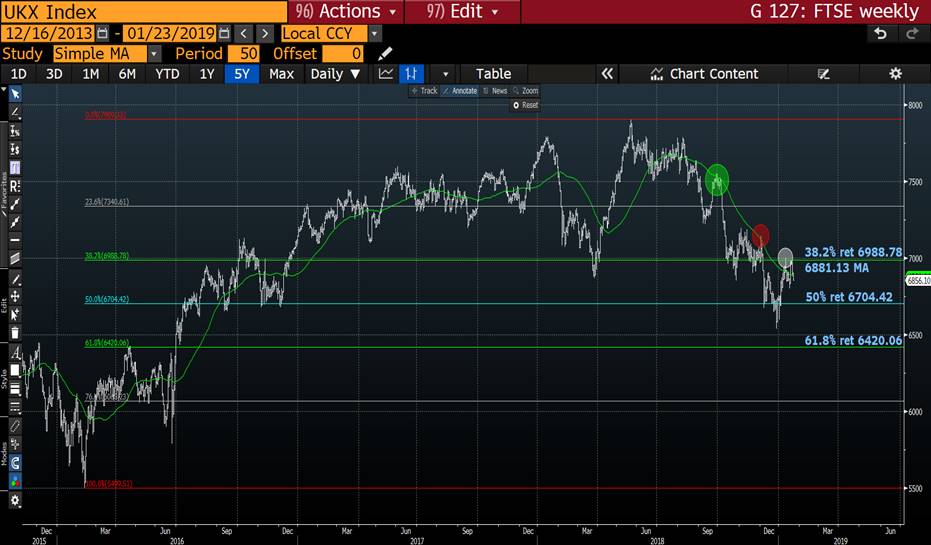Viewport: 931px width, 545px height.
Task: Open the left toolbar settings gear
Action: coord(15,500)
